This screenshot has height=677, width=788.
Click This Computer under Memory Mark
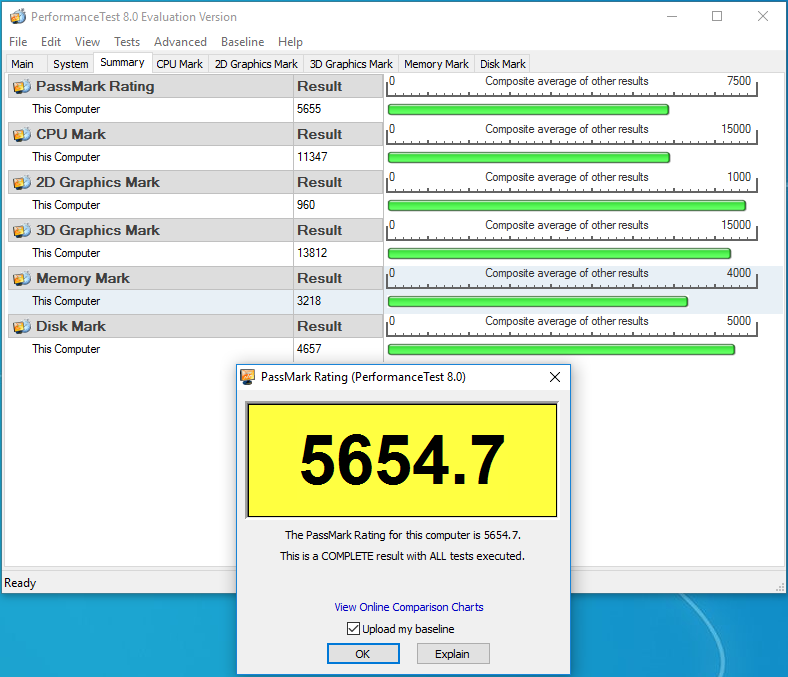pyautogui.click(x=66, y=301)
